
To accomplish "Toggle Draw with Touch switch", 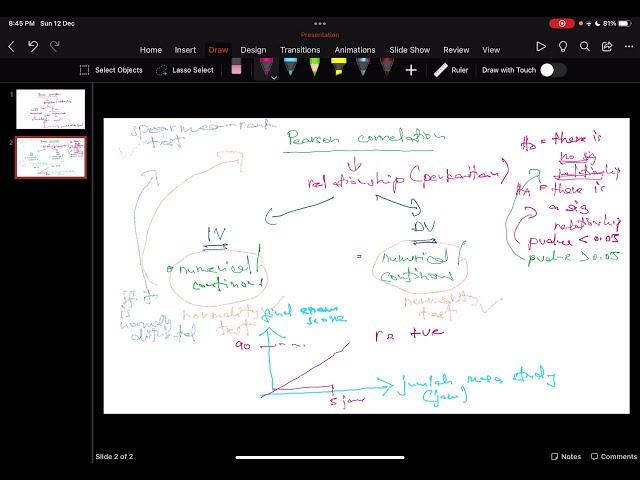I will pyautogui.click(x=553, y=70).
